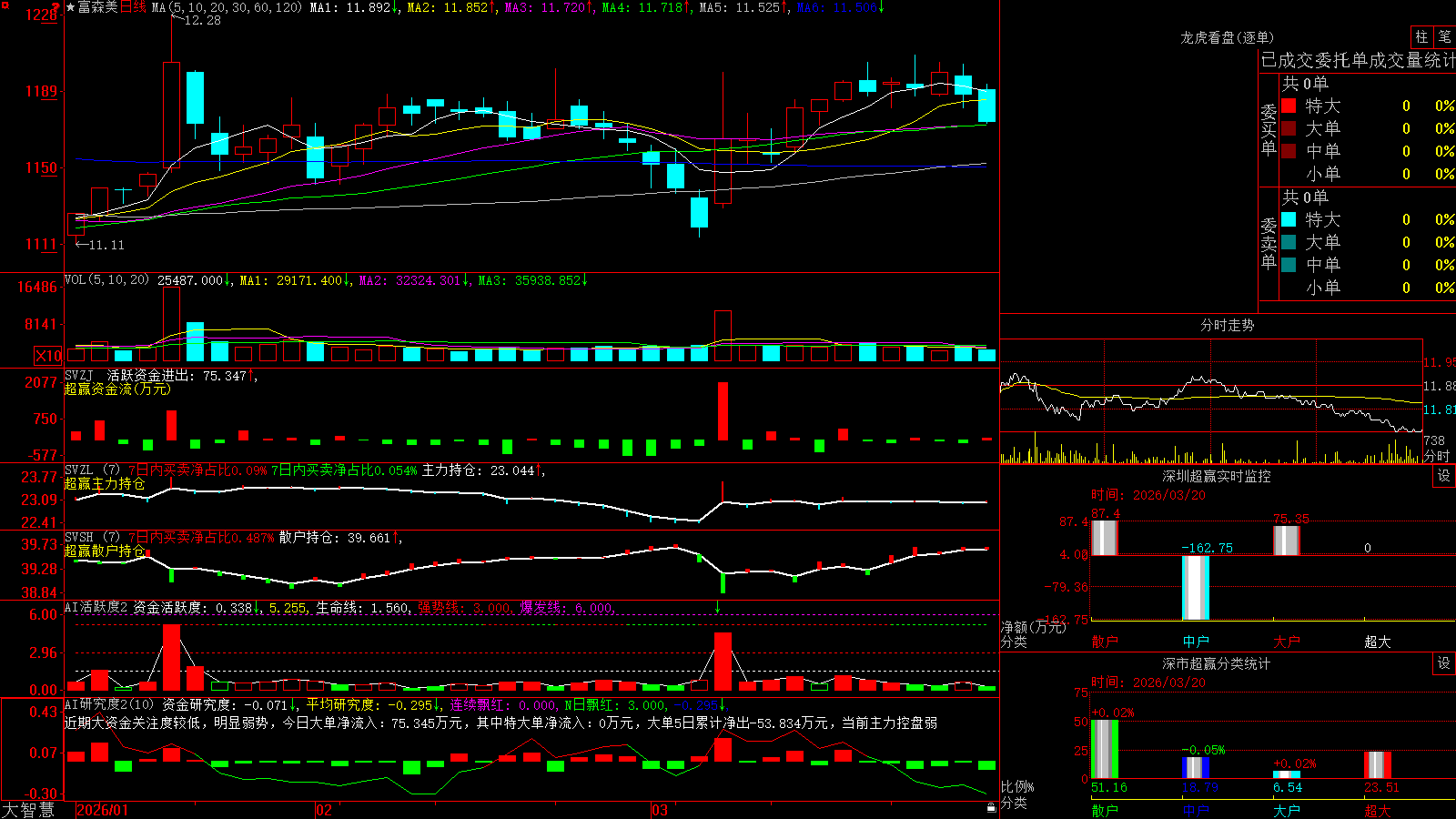Switch to 笔 (tick) display mode
Viewport: 1456px width, 819px height.
[1444, 37]
